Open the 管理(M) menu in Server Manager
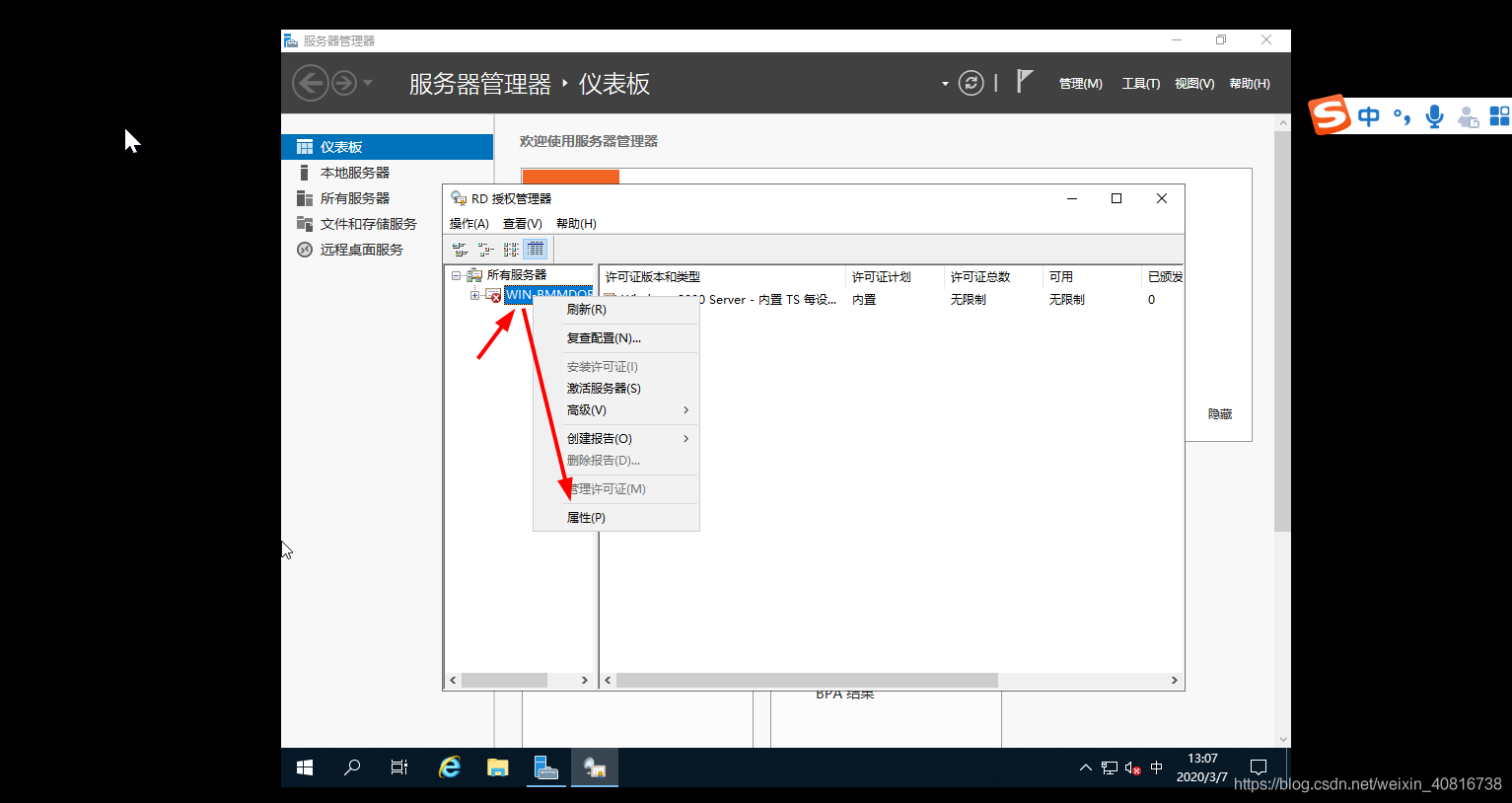 pos(1080,84)
